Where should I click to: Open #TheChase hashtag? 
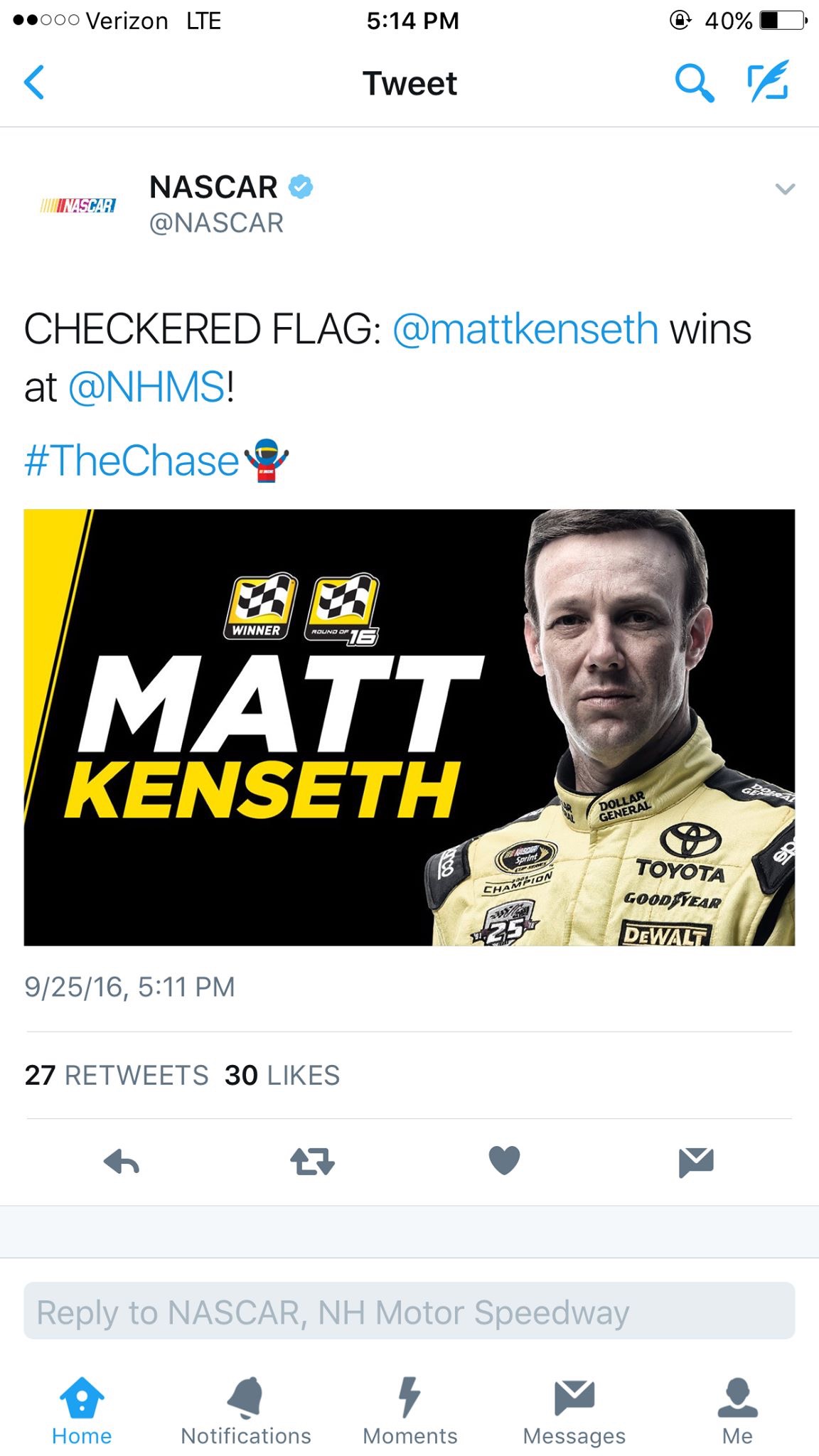click(x=132, y=461)
